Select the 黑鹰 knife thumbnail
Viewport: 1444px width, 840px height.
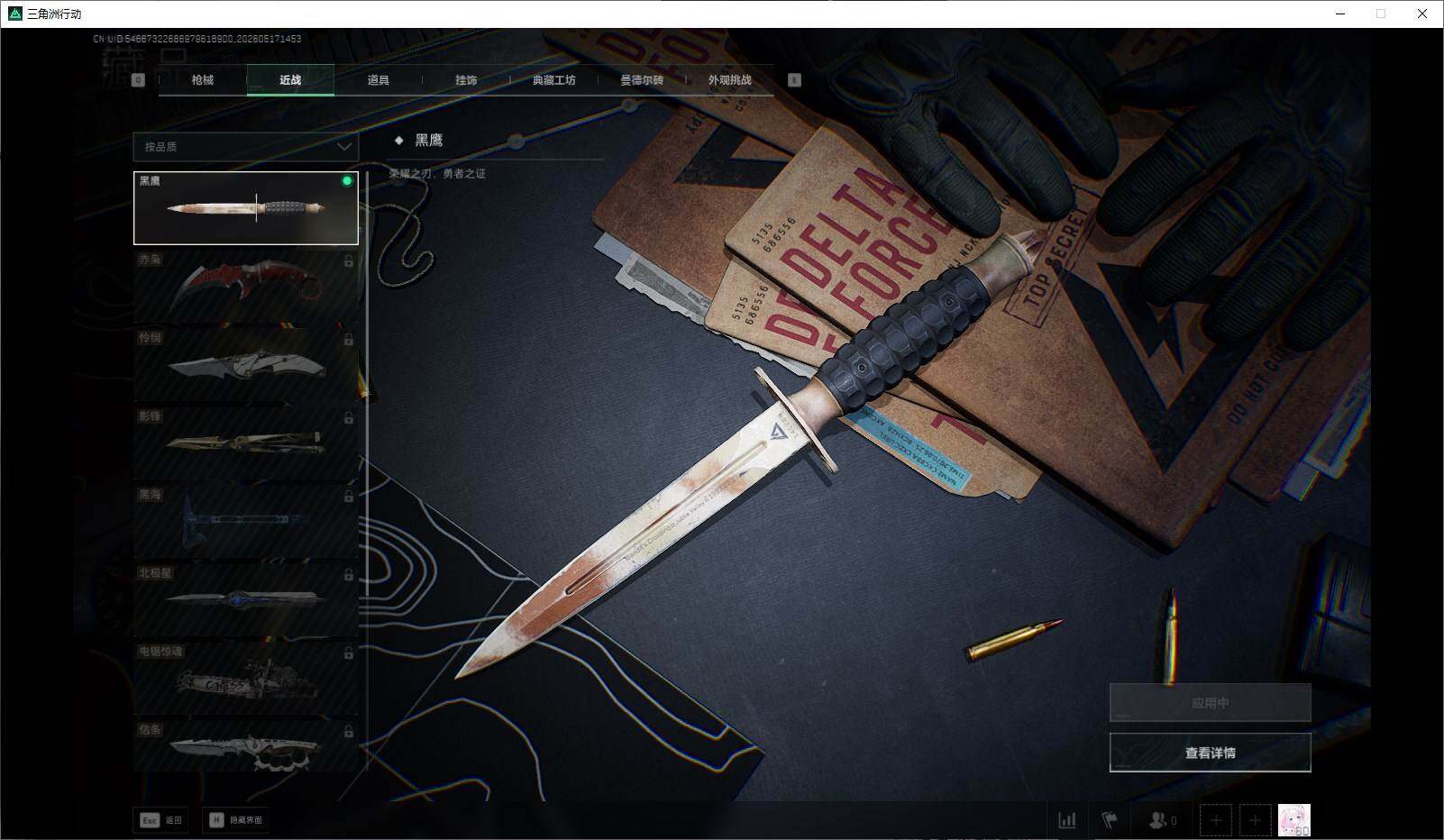pyautogui.click(x=246, y=208)
